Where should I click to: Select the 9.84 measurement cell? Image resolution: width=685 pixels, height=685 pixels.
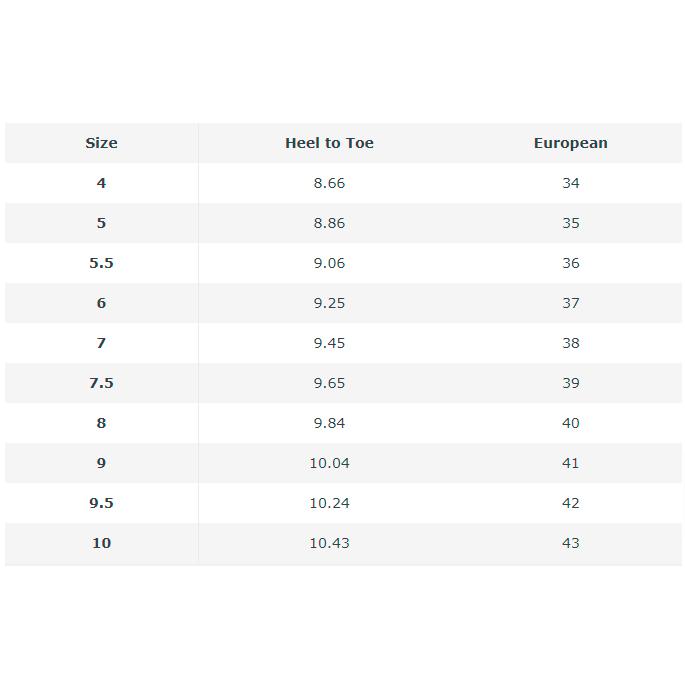(x=329, y=423)
